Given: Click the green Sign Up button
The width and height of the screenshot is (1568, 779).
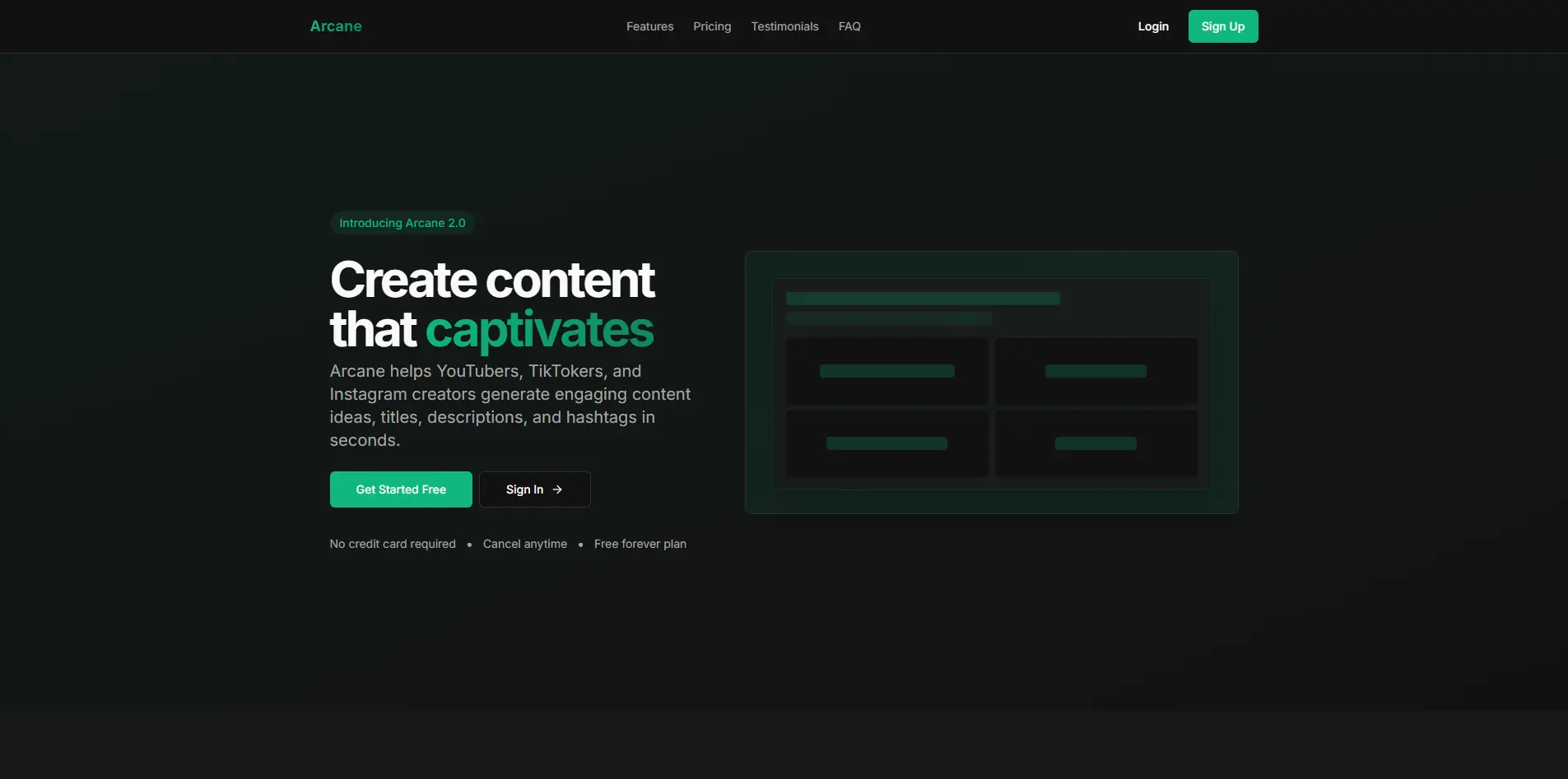Looking at the screenshot, I should point(1222,26).
